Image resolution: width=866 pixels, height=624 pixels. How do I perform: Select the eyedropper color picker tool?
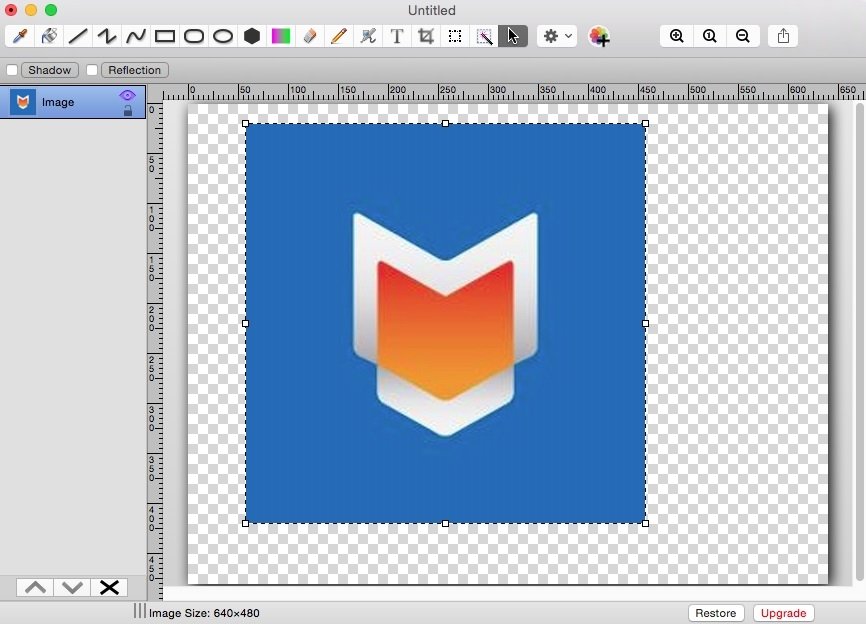20,36
